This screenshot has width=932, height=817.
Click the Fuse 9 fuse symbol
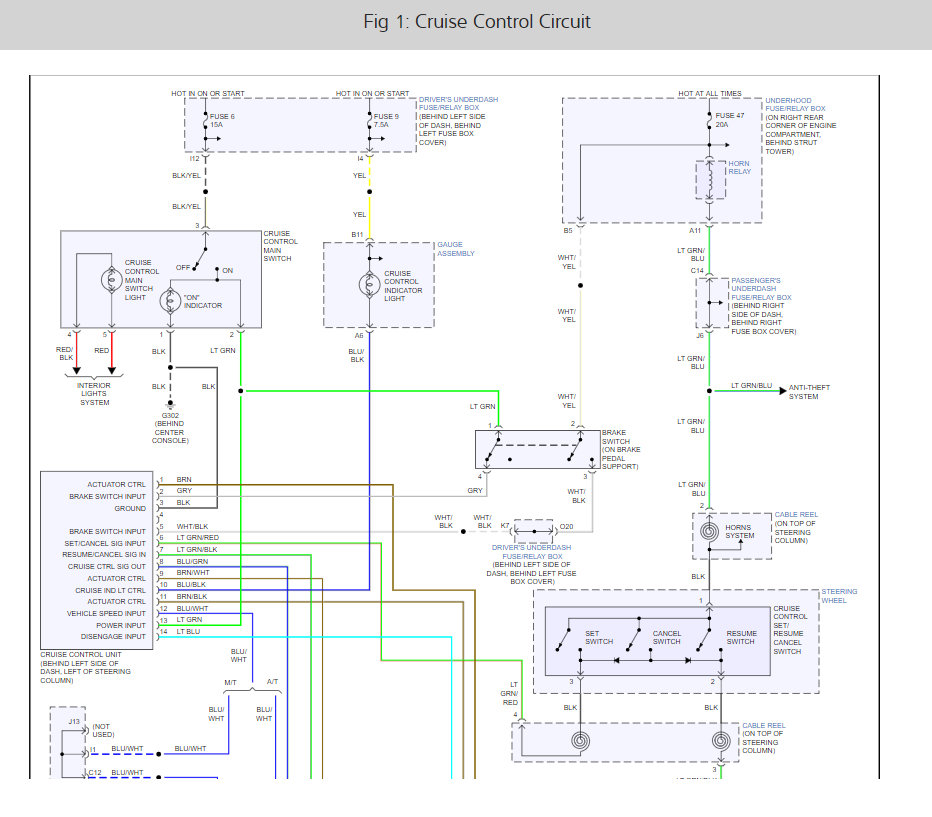pyautogui.click(x=370, y=121)
